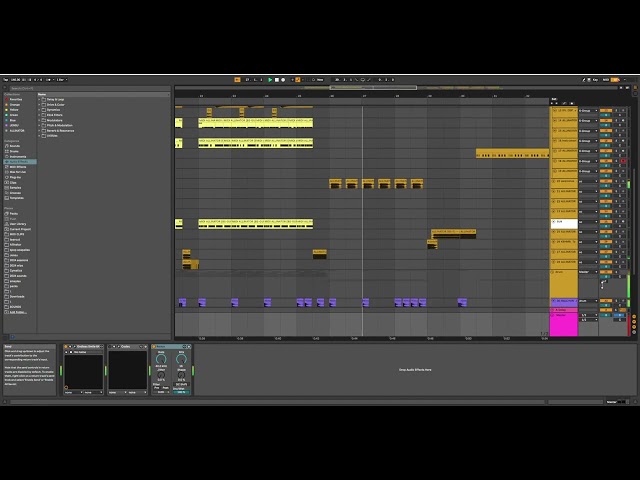Expand the Reverb & Resonance folder
The width and height of the screenshot is (640, 480).
[40, 131]
